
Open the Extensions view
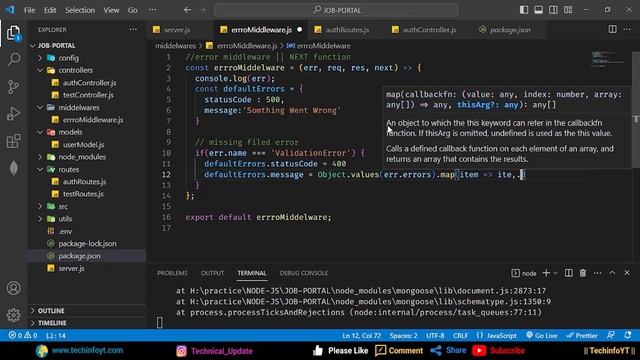[13, 141]
